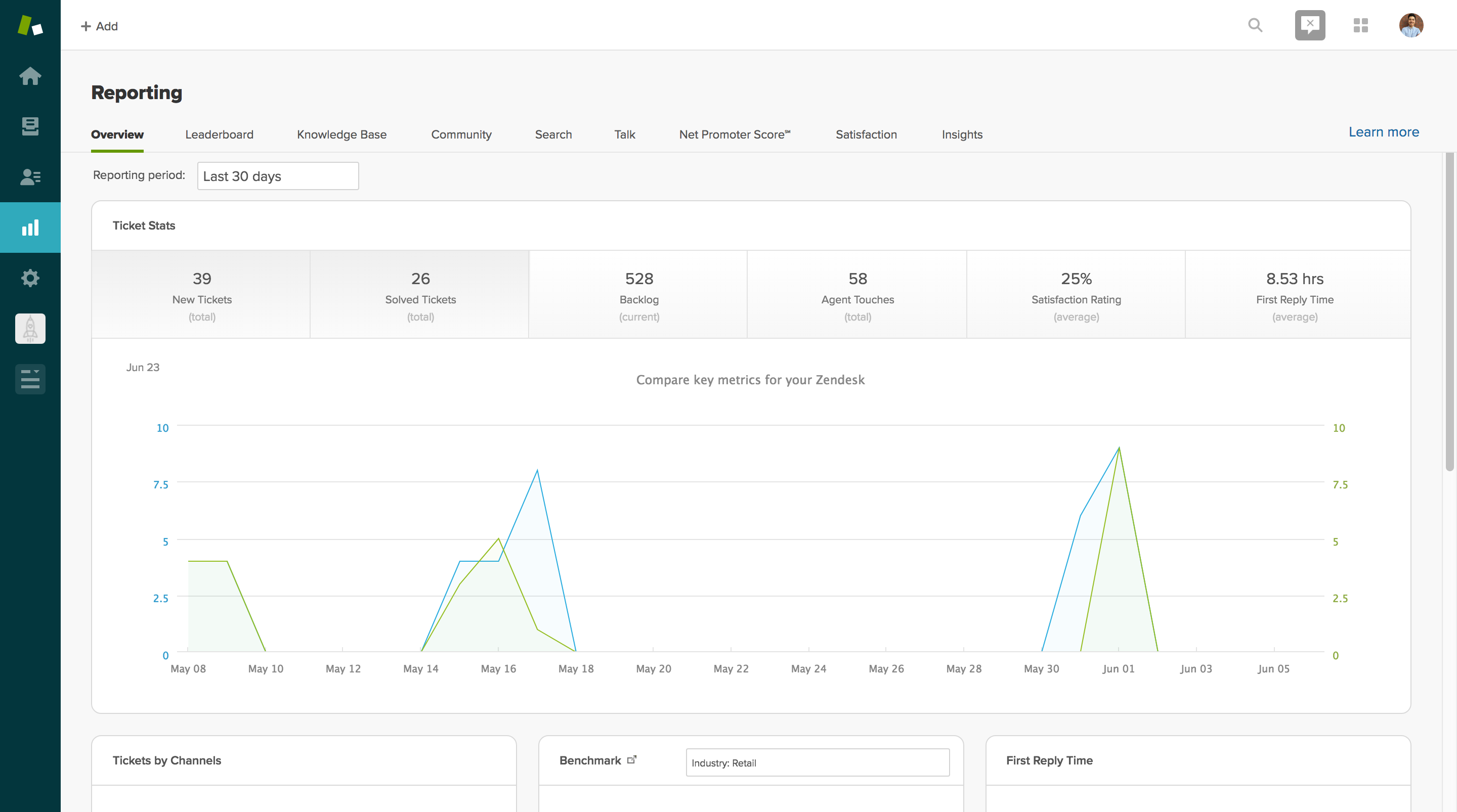
Task: Switch to the Leaderboard tab
Action: [x=219, y=134]
